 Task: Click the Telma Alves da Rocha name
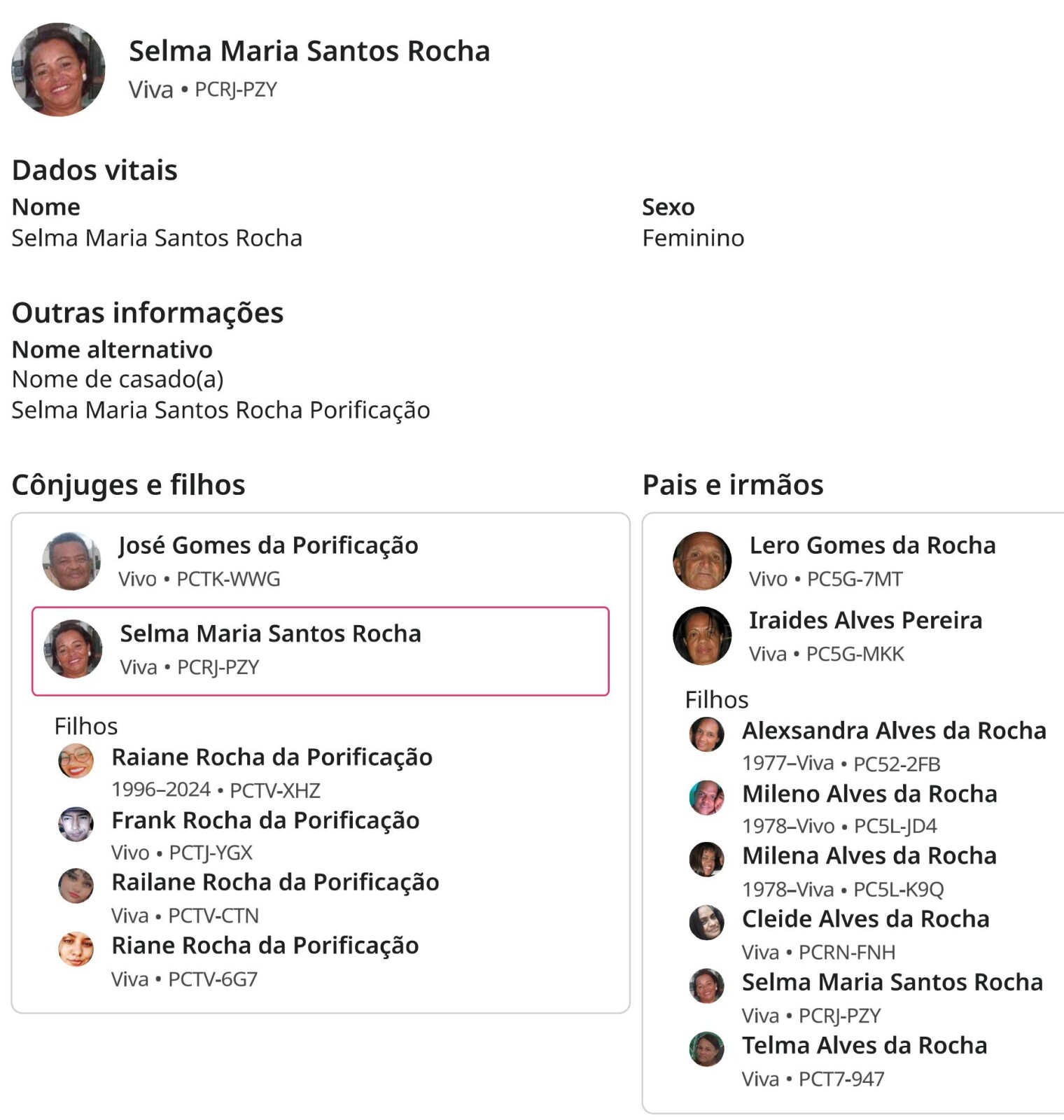(864, 1046)
